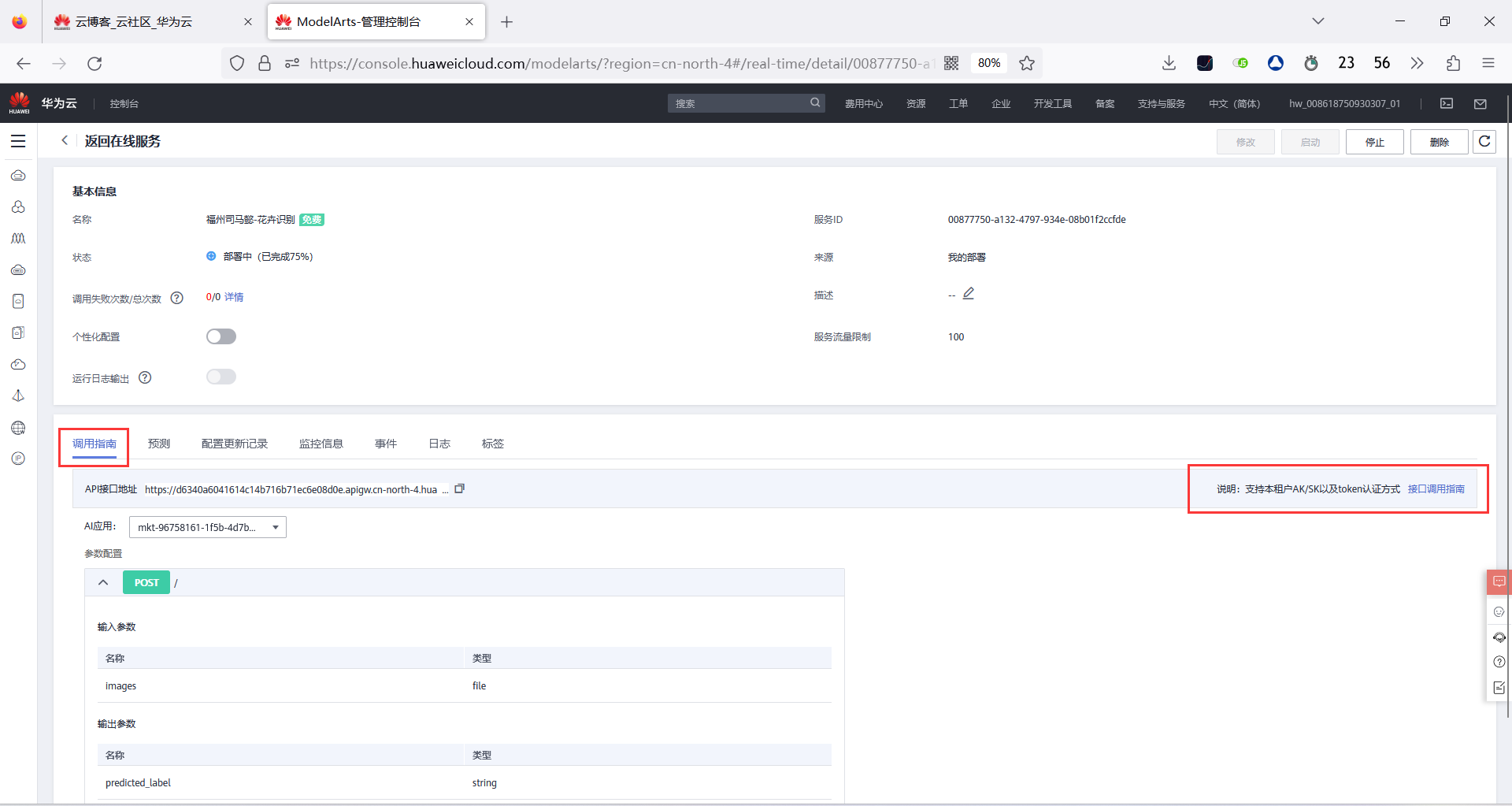The width and height of the screenshot is (1512, 806).
Task: Open the smiley satisfaction icon on right edge
Action: click(x=1499, y=611)
